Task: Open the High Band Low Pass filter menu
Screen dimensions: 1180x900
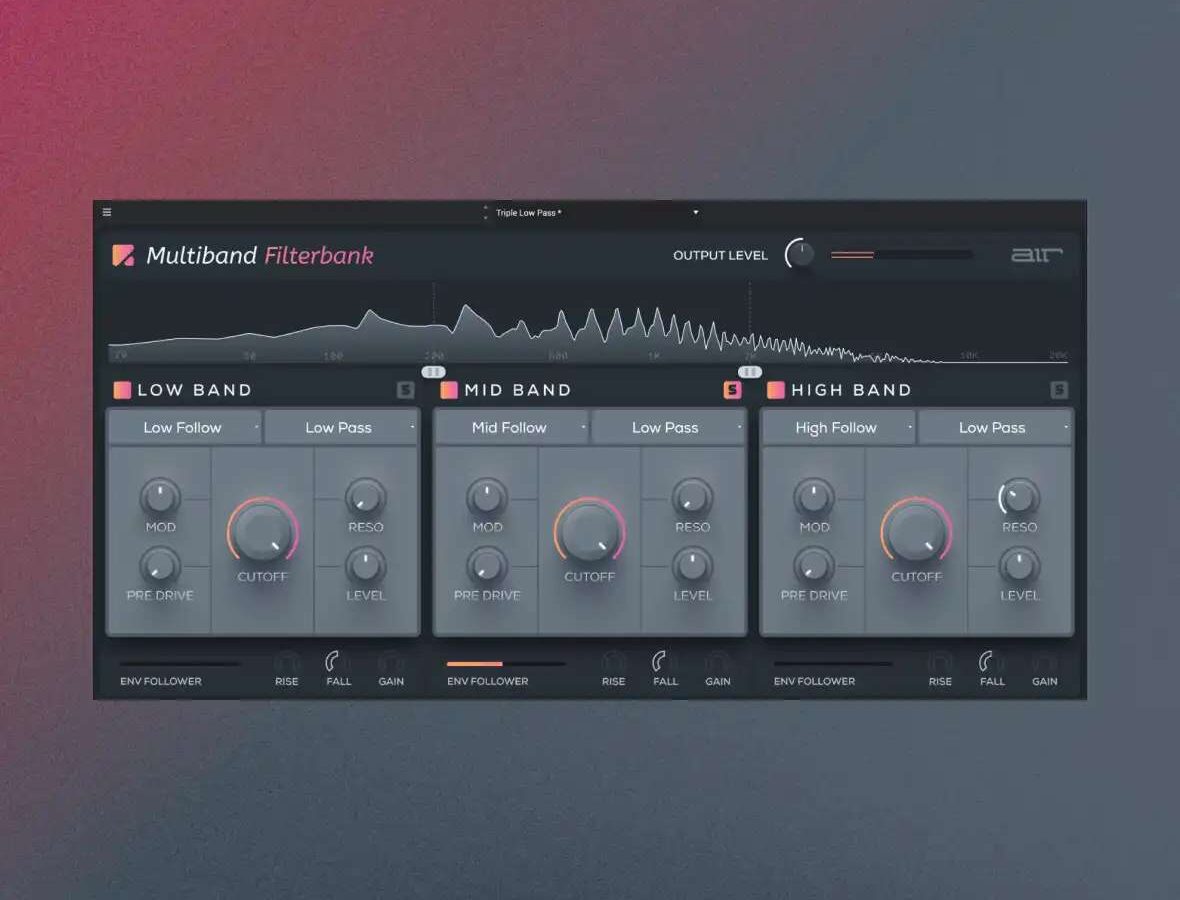Action: [x=994, y=428]
